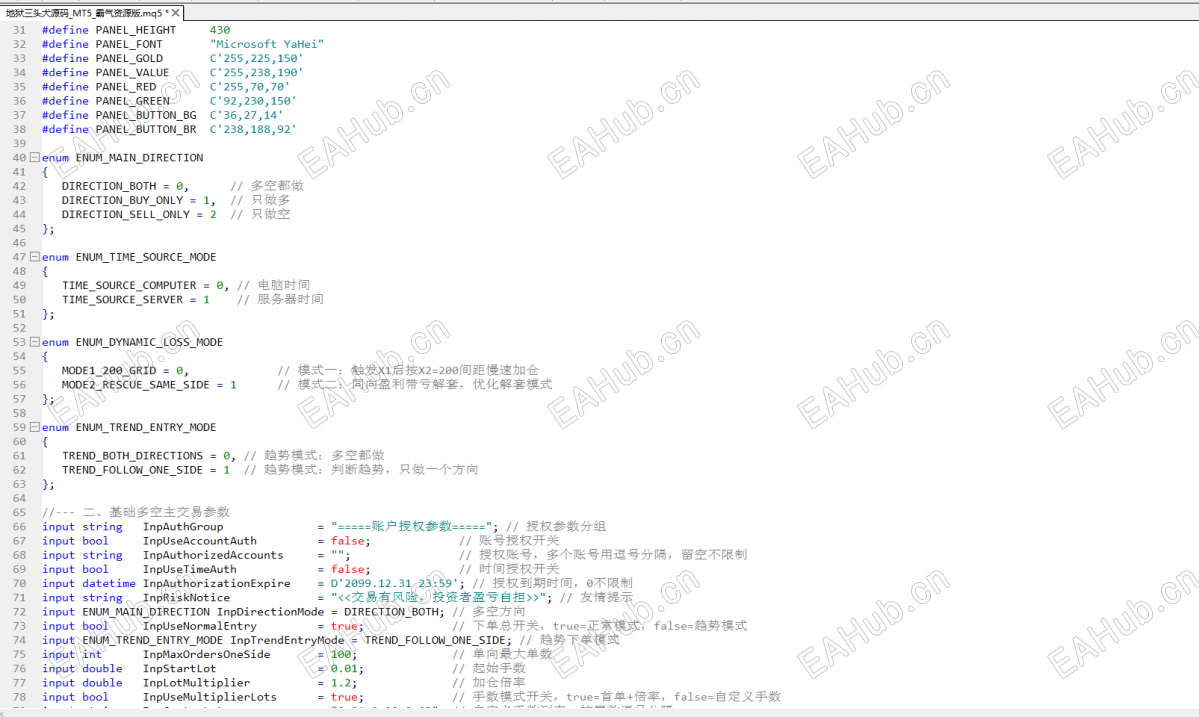Click the DIRECTION_SELL_ONLY enum member

point(125,214)
